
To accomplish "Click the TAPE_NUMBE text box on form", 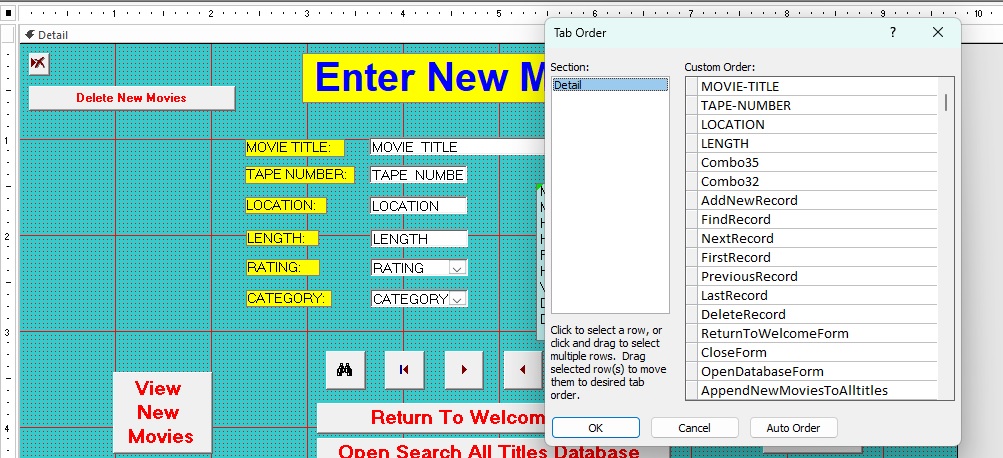I will pyautogui.click(x=418, y=175).
